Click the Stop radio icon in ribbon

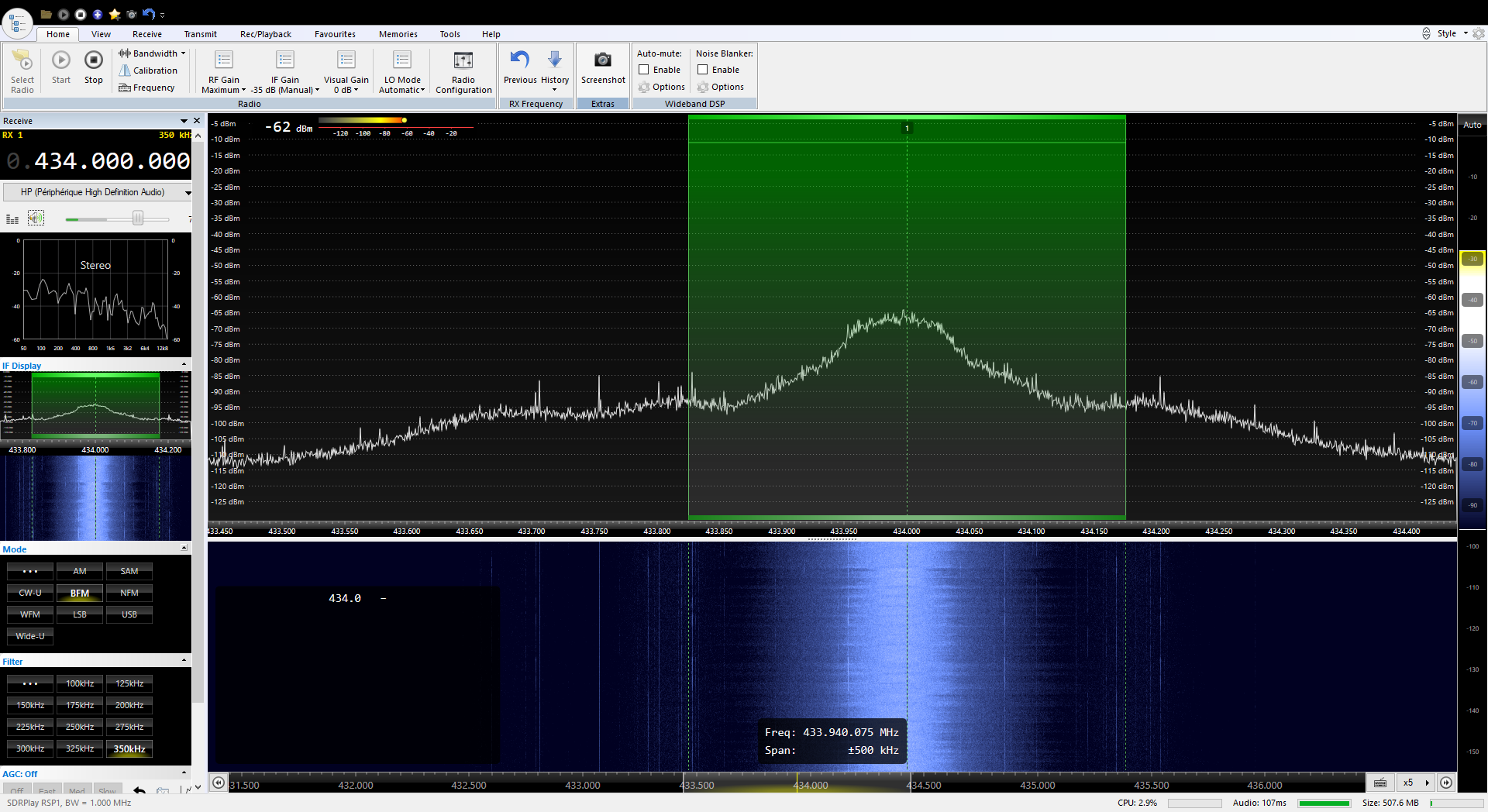pyautogui.click(x=93, y=61)
